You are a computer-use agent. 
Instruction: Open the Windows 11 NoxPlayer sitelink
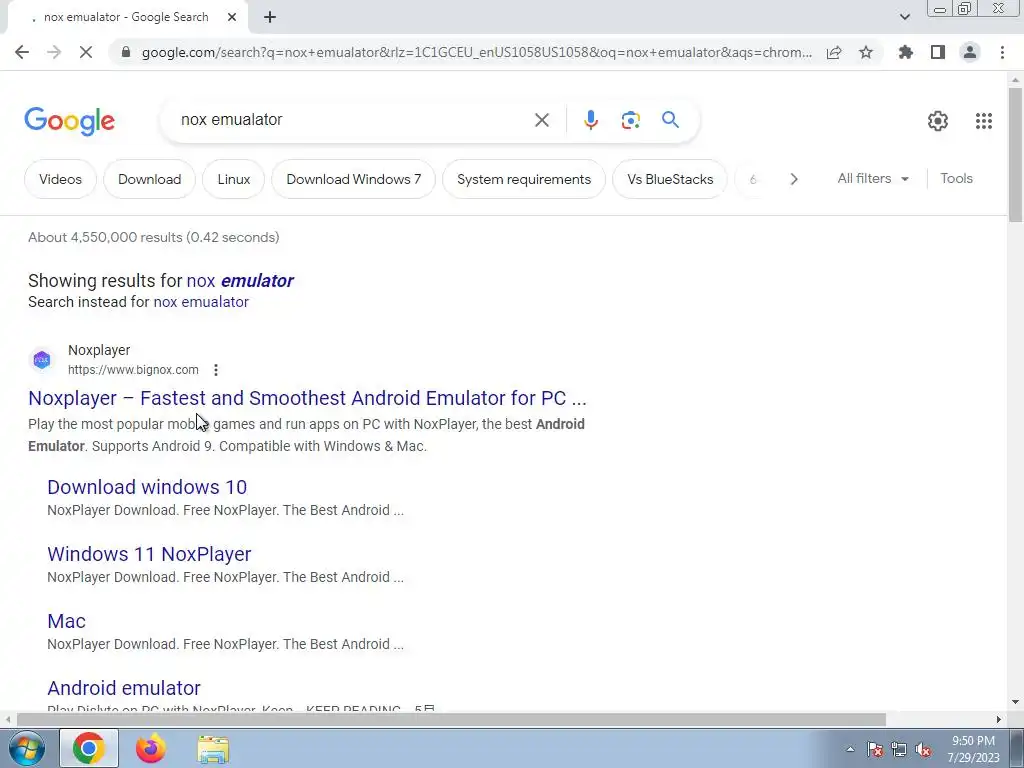(x=149, y=554)
